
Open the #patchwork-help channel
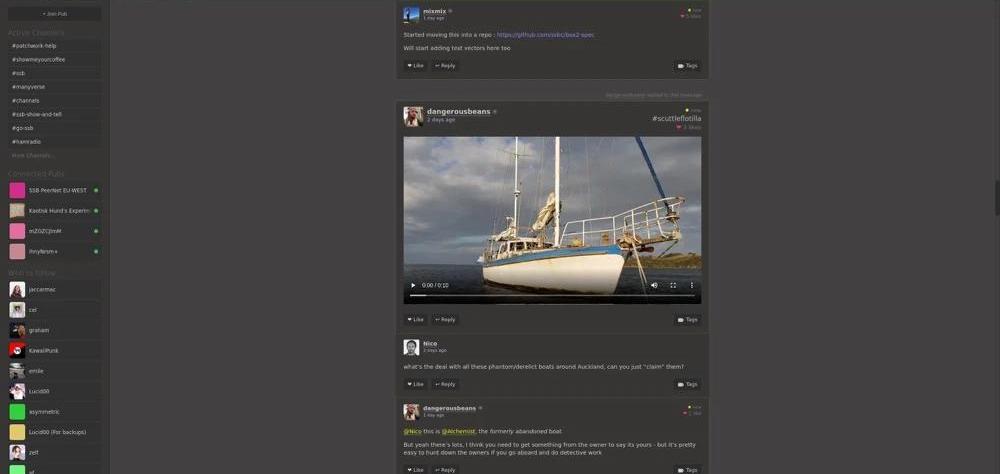coord(34,46)
